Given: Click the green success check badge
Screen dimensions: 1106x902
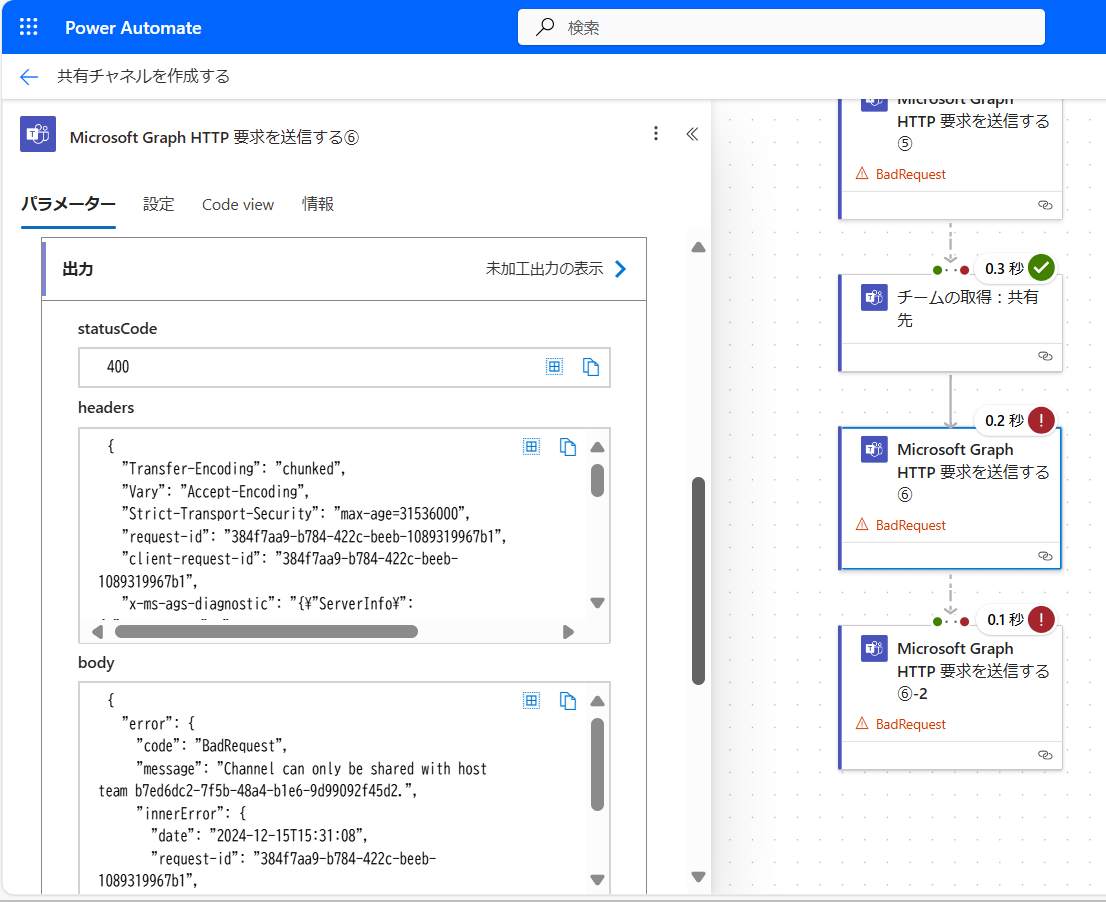Looking at the screenshot, I should (x=1041, y=268).
